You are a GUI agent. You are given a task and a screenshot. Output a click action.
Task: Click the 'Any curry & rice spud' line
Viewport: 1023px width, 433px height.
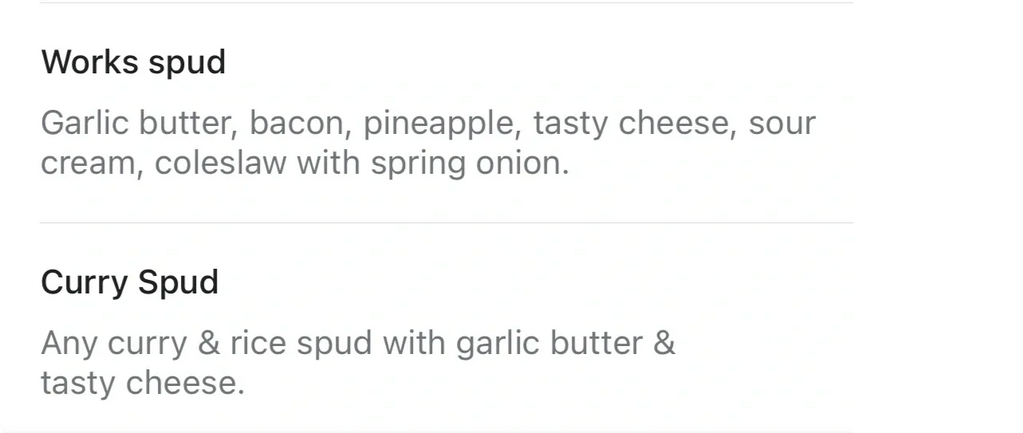tap(358, 344)
